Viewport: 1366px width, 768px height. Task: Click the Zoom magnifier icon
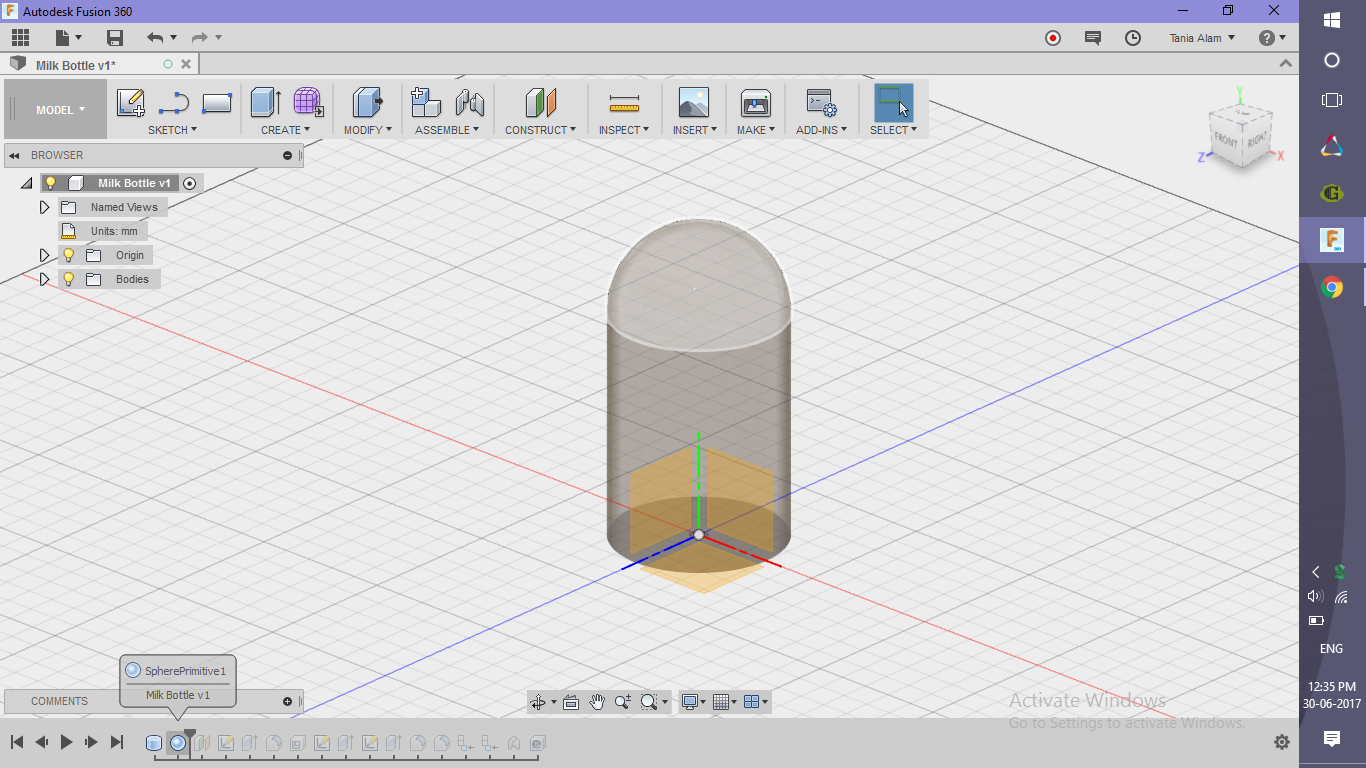[622, 702]
